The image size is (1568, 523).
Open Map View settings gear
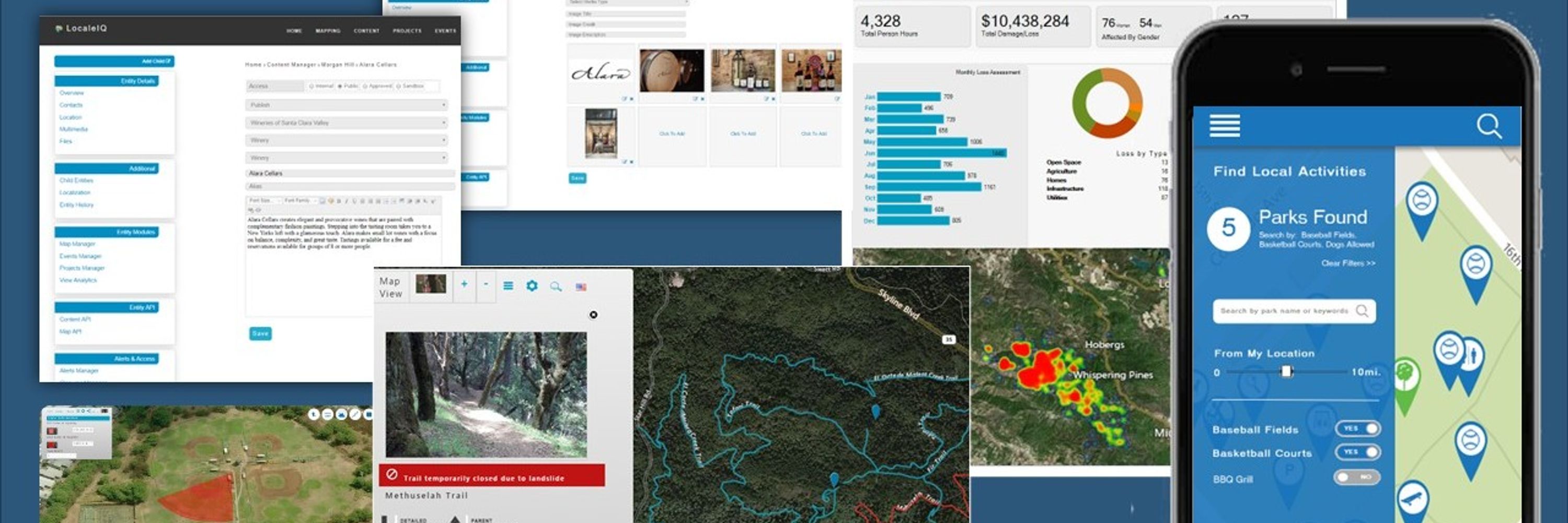pyautogui.click(x=532, y=286)
